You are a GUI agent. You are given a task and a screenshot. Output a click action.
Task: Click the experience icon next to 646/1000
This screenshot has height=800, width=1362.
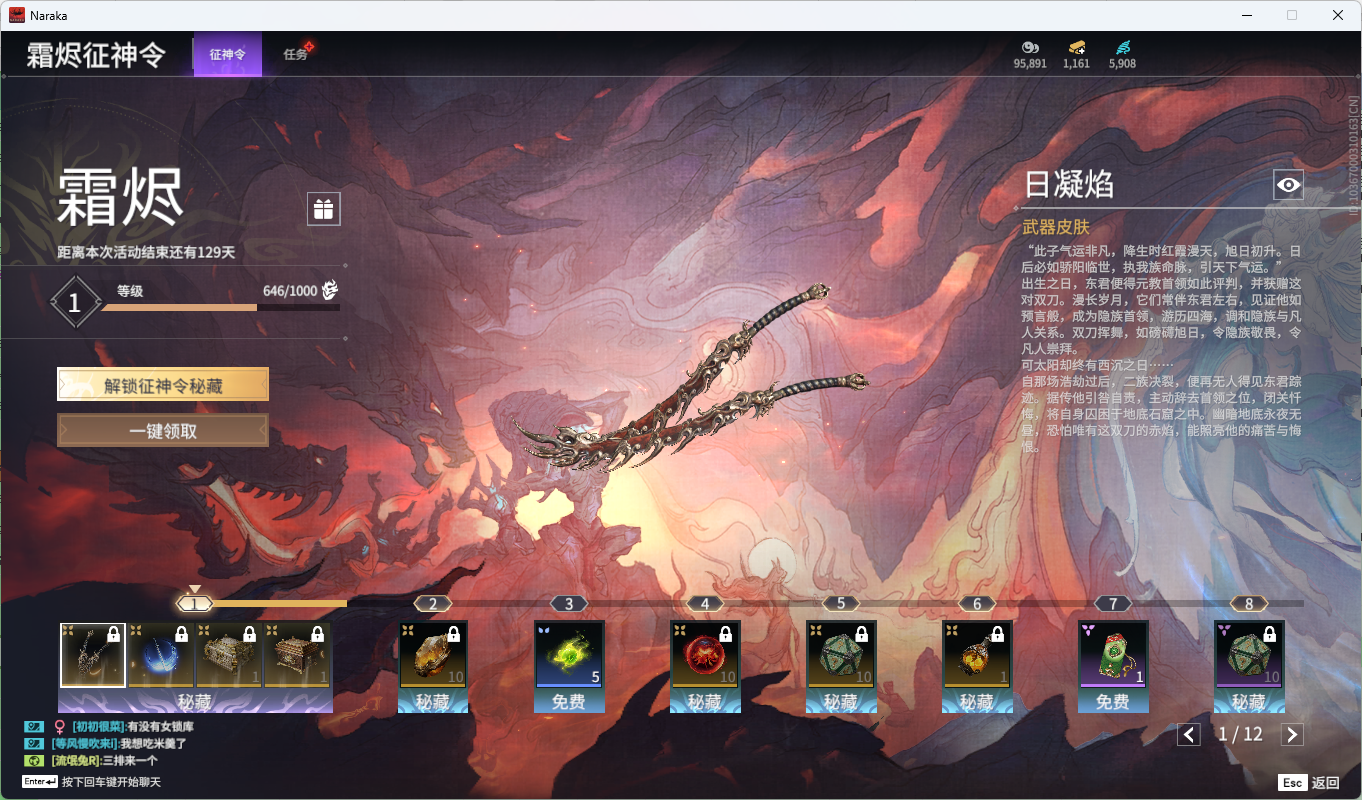point(330,291)
